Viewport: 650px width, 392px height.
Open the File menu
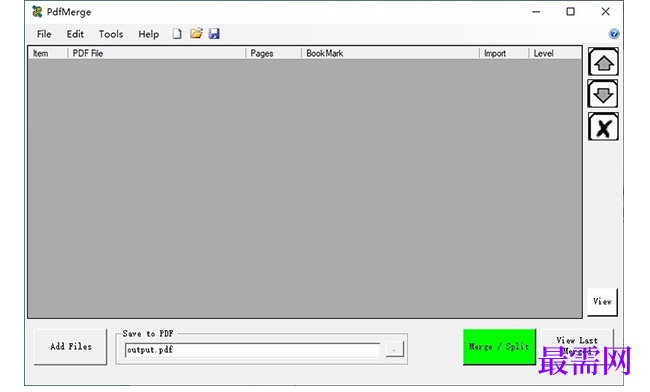[x=44, y=34]
